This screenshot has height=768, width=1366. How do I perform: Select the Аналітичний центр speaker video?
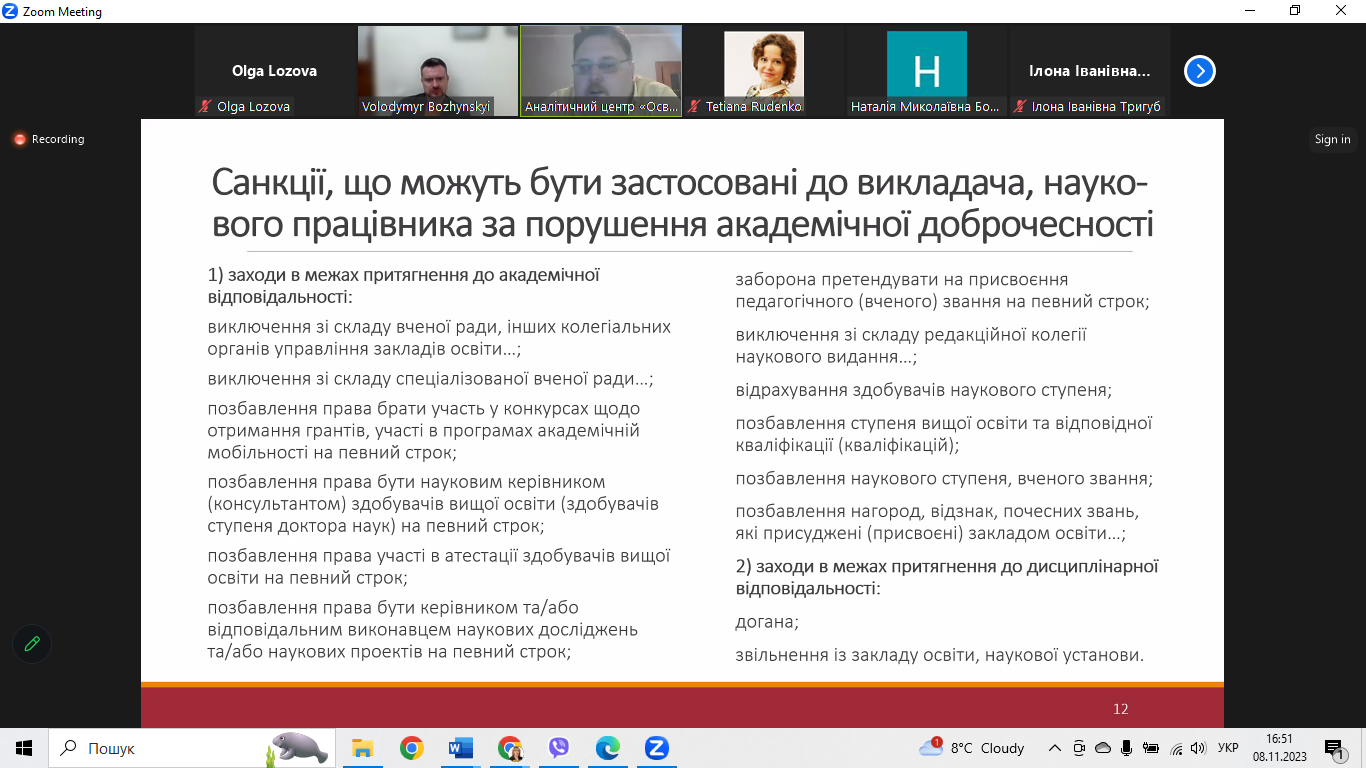tap(601, 71)
